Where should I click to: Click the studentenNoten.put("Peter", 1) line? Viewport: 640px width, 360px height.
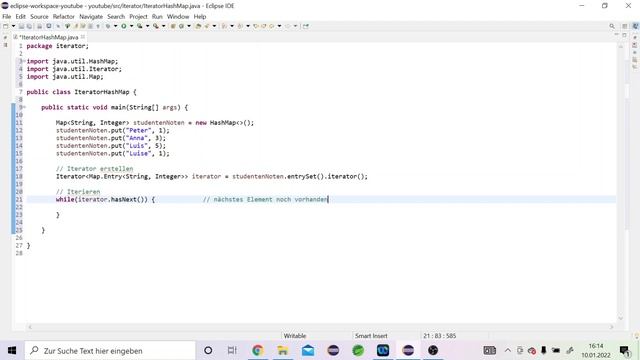[x=113, y=131]
